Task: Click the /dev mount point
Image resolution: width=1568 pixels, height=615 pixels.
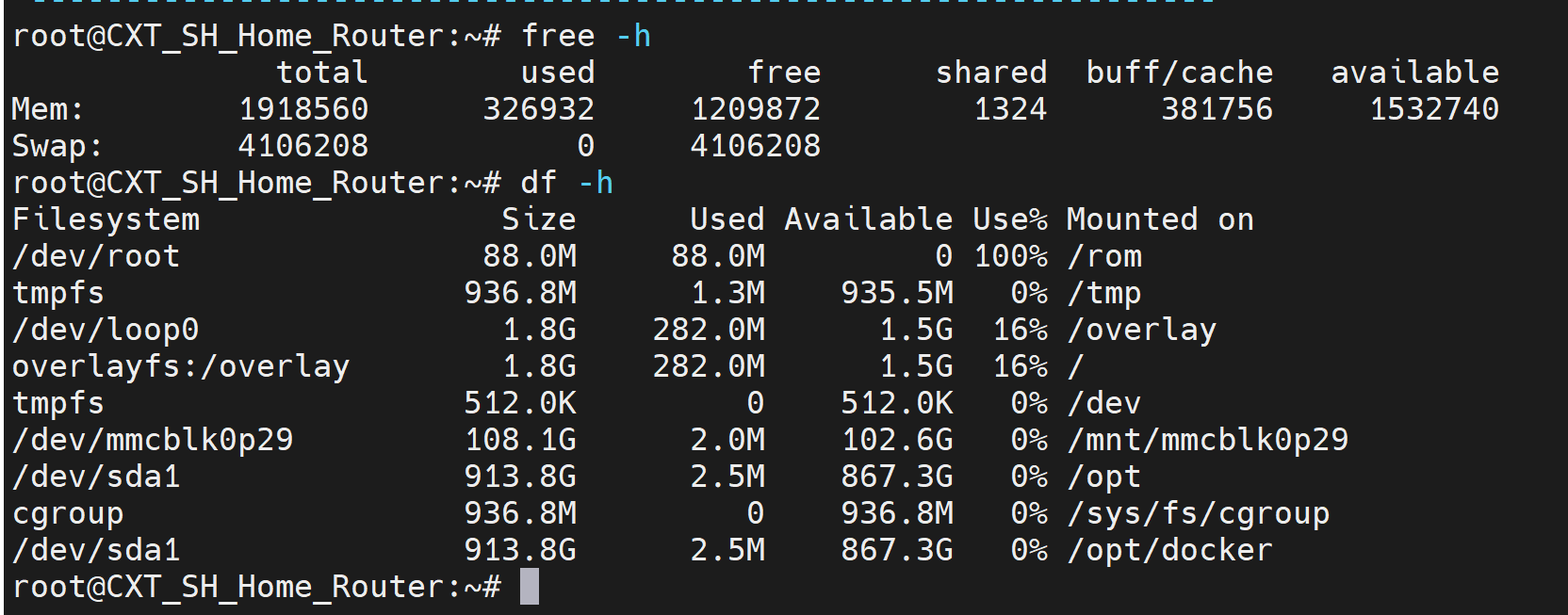Action: pos(1104,403)
